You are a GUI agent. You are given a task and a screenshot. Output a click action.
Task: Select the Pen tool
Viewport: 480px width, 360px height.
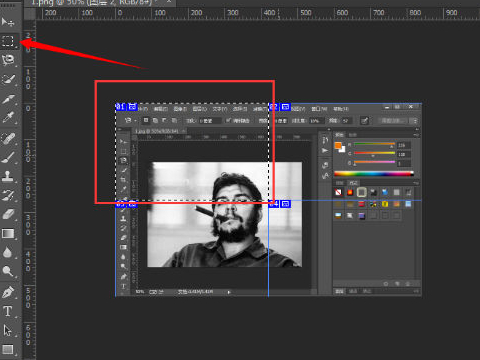pos(8,292)
